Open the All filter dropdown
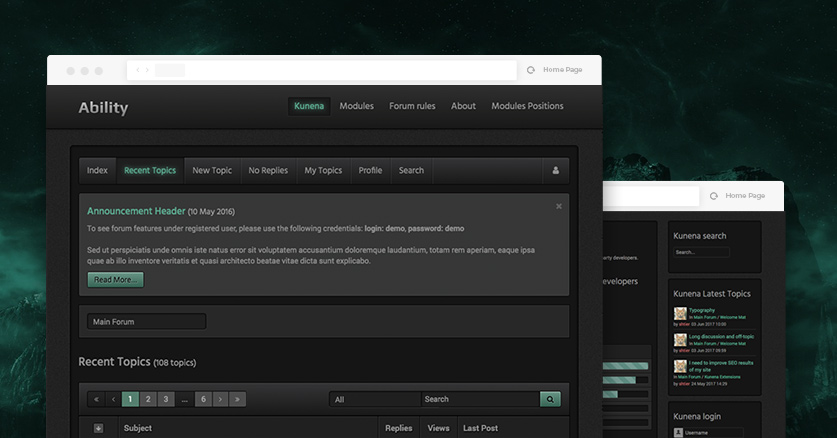Viewport: 837px width, 438px height. tap(375, 399)
